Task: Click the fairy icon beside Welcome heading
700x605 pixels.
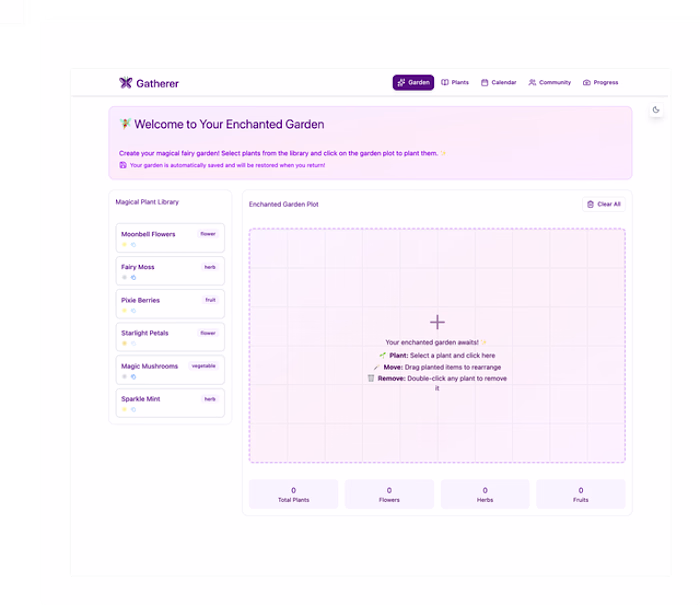Action: [x=125, y=124]
